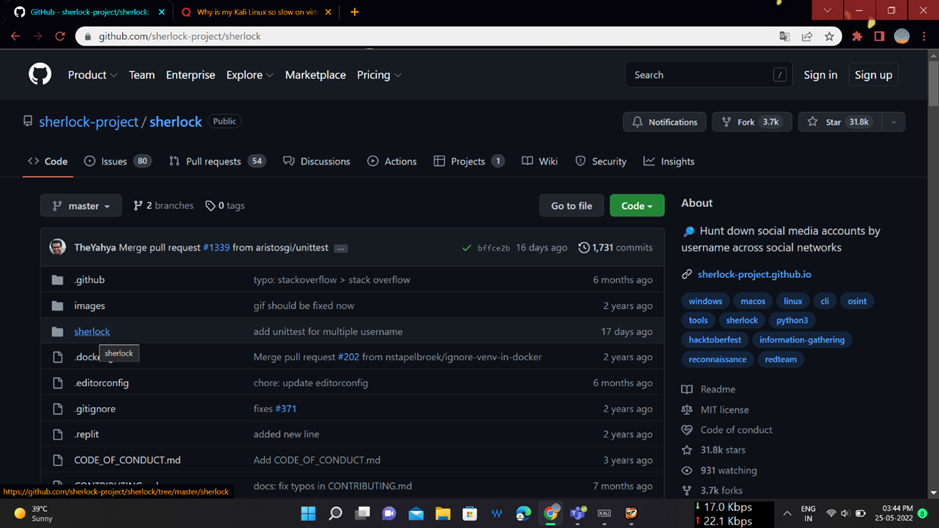The height and width of the screenshot is (528, 939).
Task: Click the redteam topic tag
Action: (780, 360)
